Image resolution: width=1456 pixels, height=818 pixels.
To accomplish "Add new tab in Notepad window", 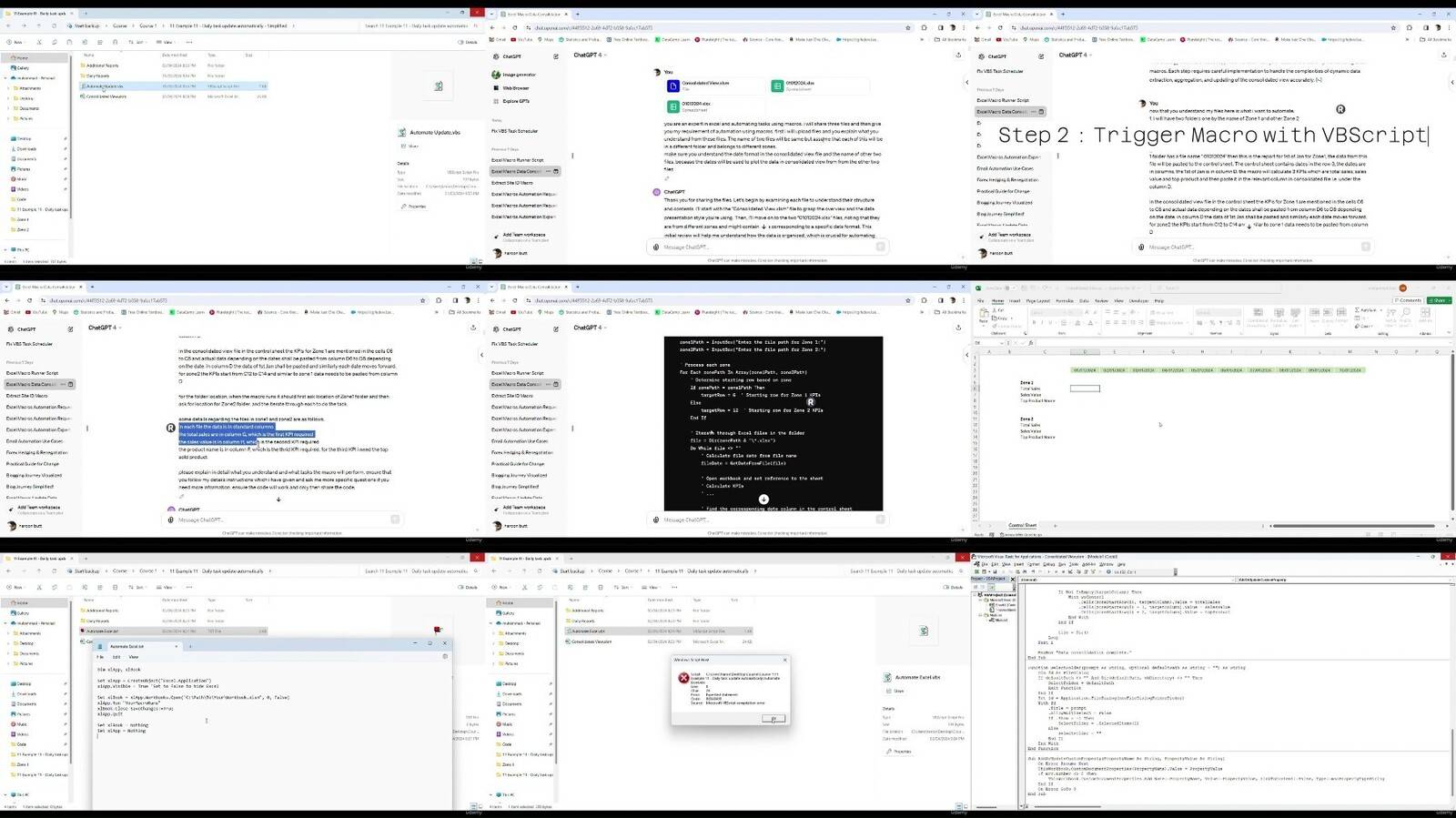I will point(190,646).
